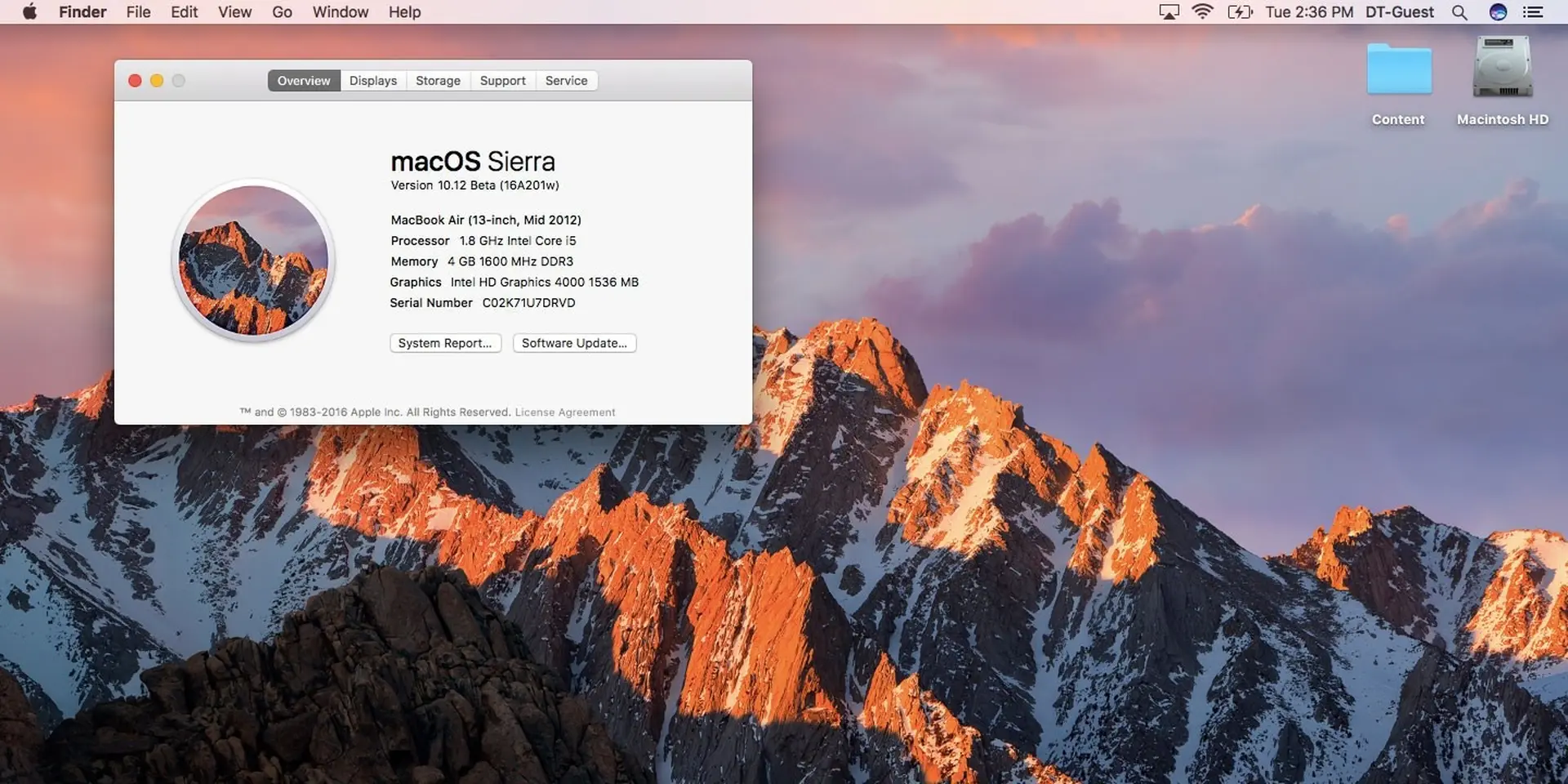Open the Edit menu

point(184,12)
